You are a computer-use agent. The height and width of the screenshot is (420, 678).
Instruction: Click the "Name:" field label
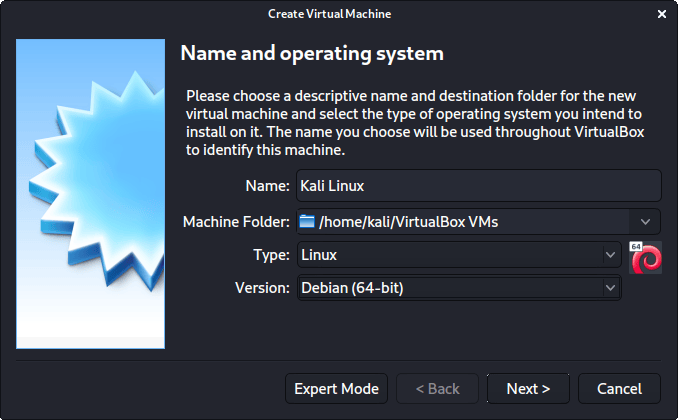[x=266, y=186]
